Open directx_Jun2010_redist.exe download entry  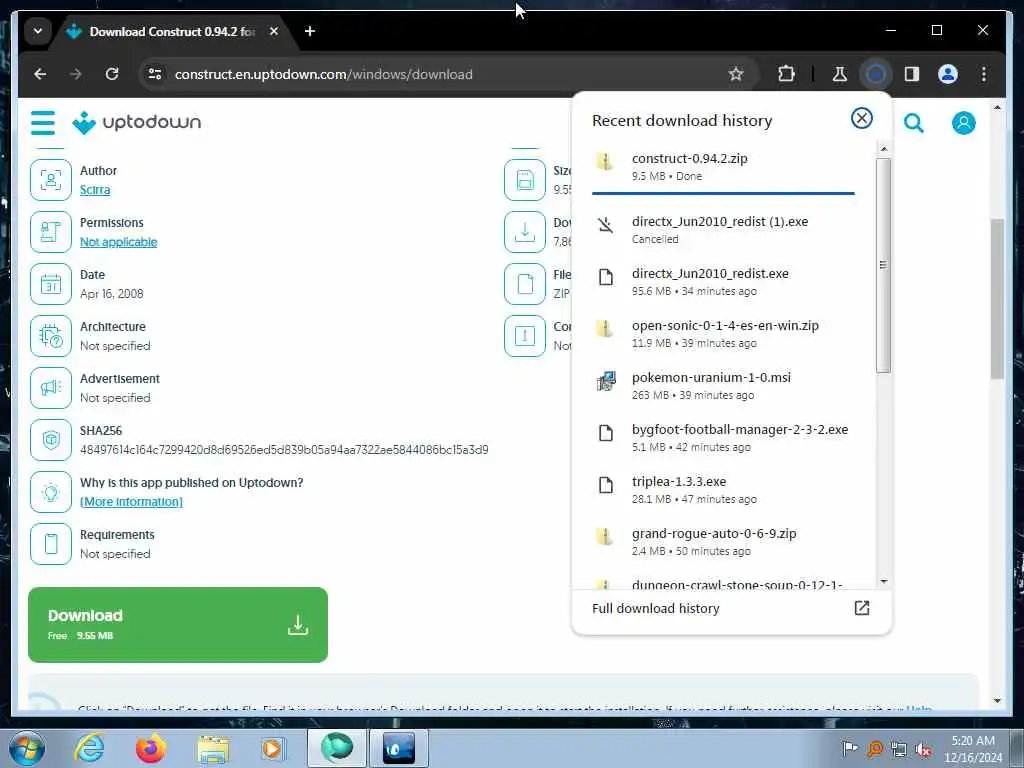point(723,281)
